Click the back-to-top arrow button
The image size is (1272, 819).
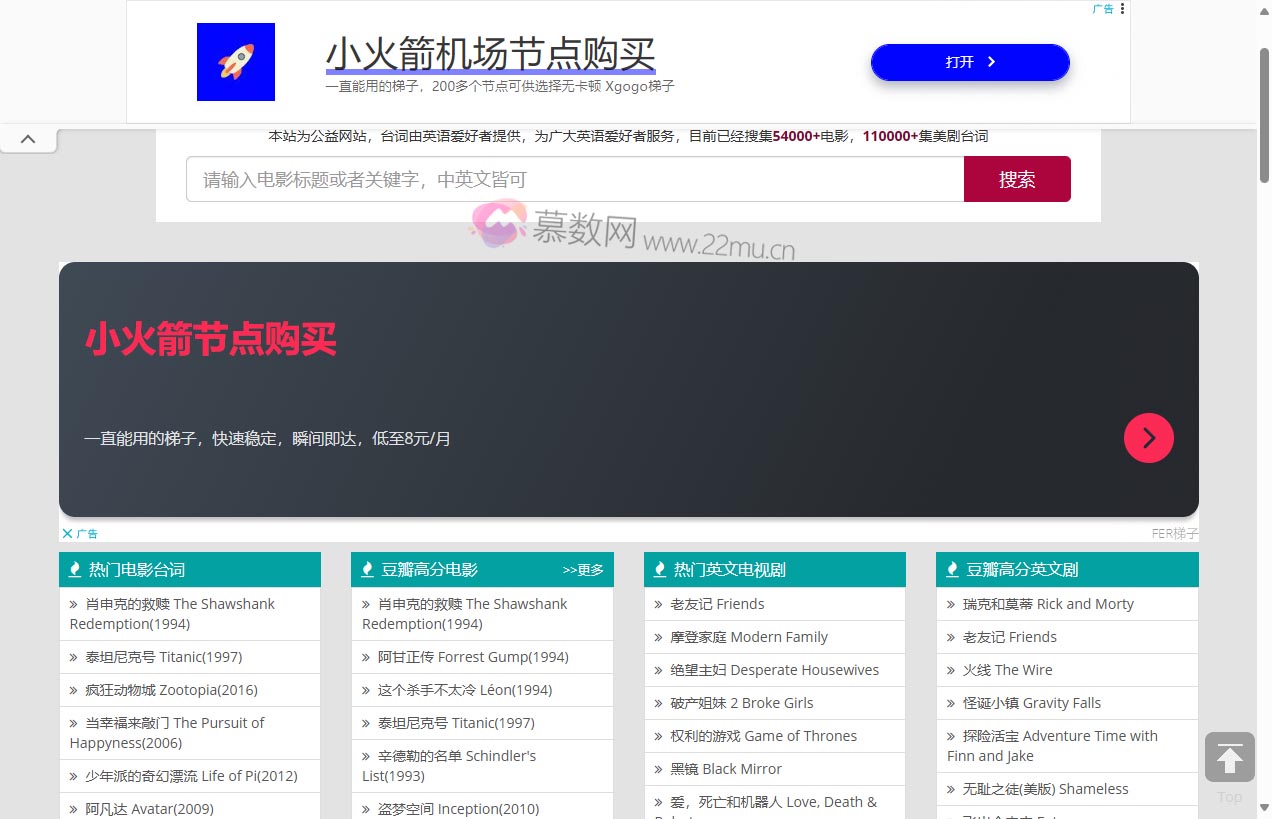1229,757
